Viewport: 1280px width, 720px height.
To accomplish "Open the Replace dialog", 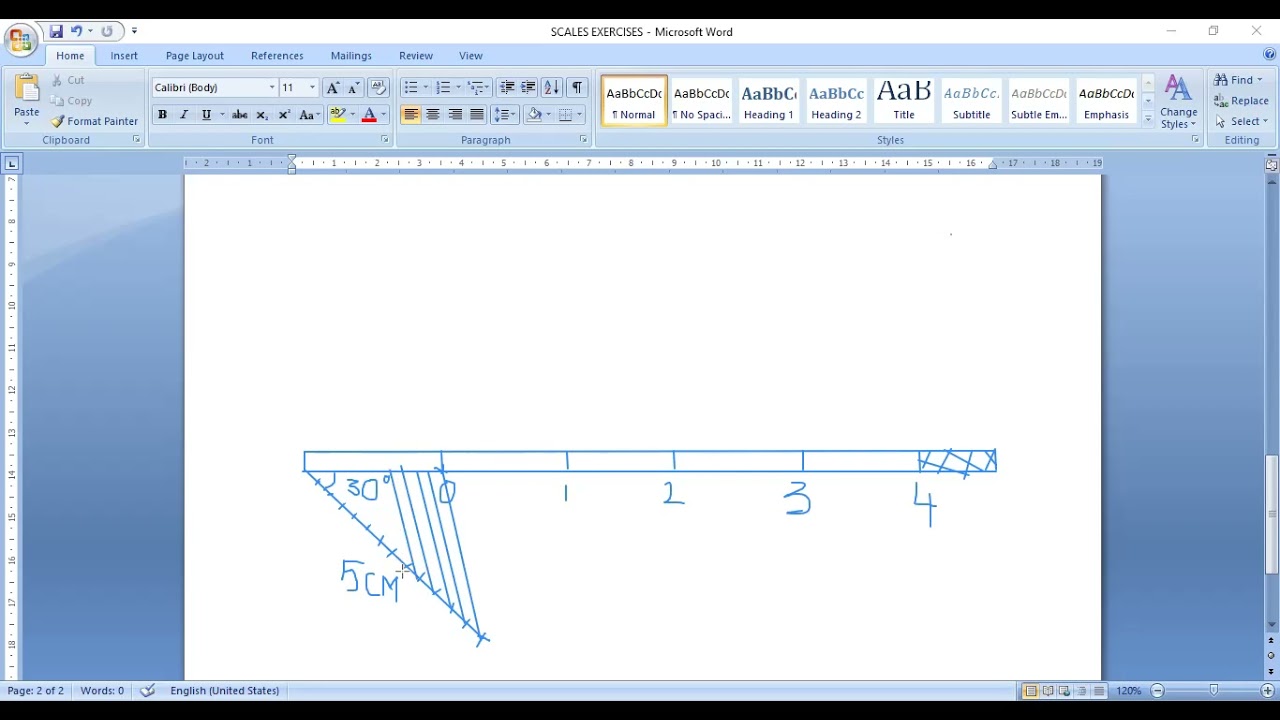I will point(1241,101).
